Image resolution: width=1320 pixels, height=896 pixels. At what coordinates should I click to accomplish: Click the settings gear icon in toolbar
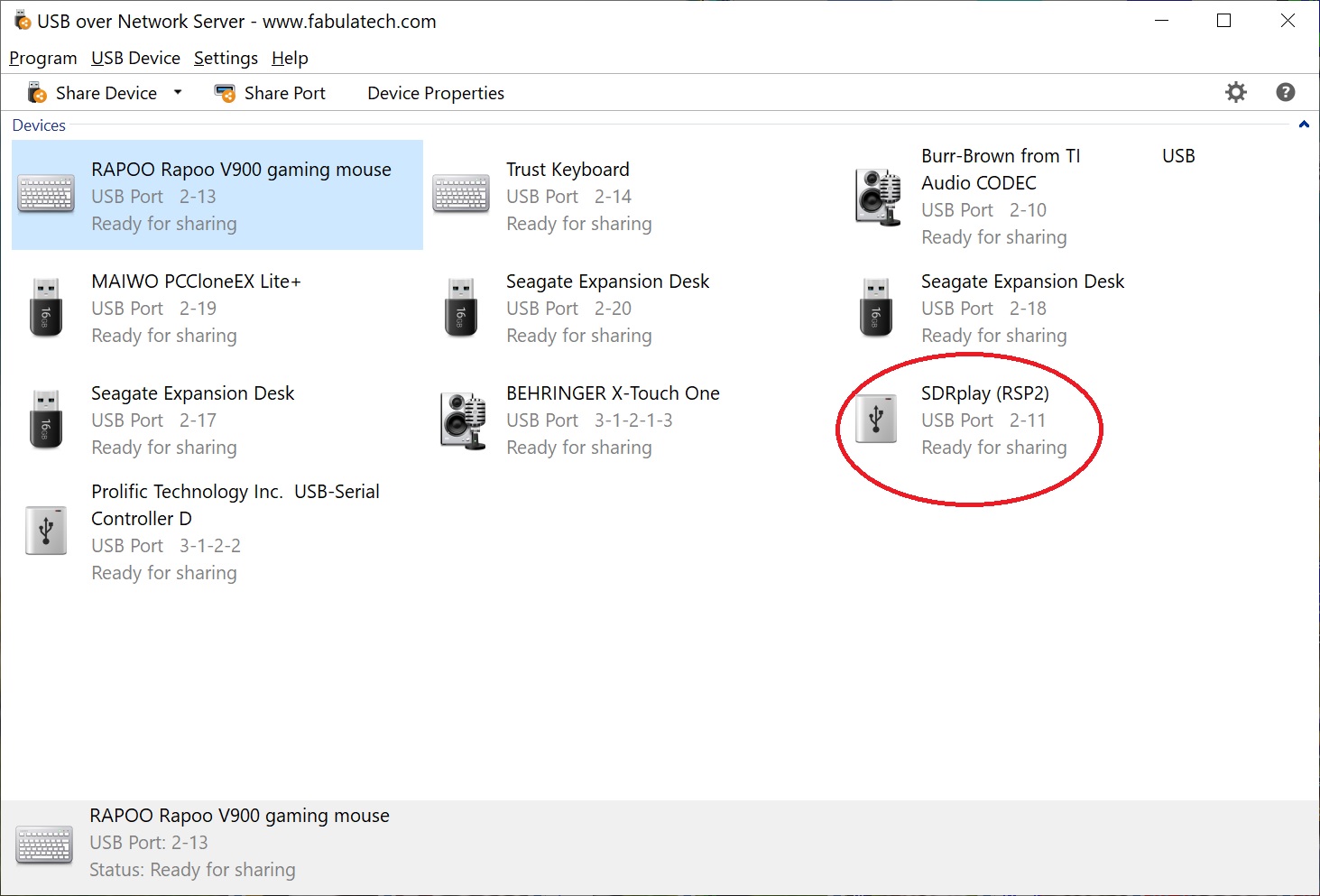pyautogui.click(x=1235, y=92)
